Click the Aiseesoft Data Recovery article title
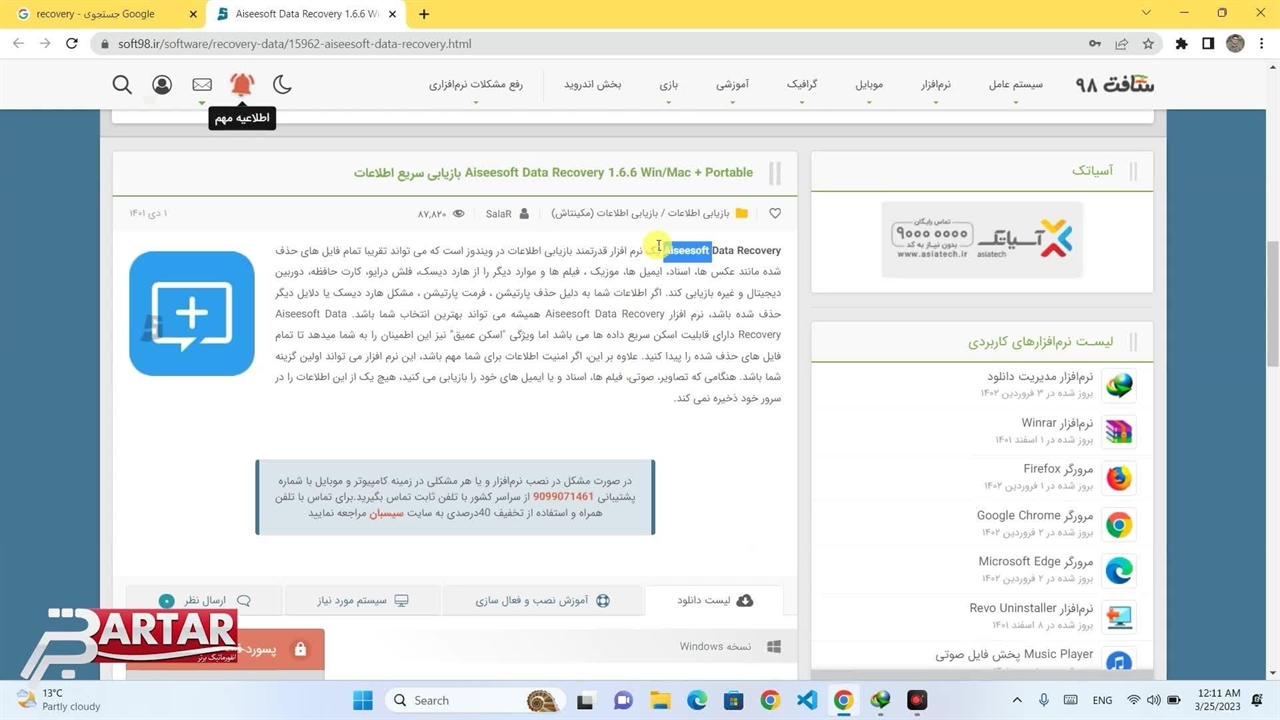Screen dimensions: 1280x720 coord(553,173)
